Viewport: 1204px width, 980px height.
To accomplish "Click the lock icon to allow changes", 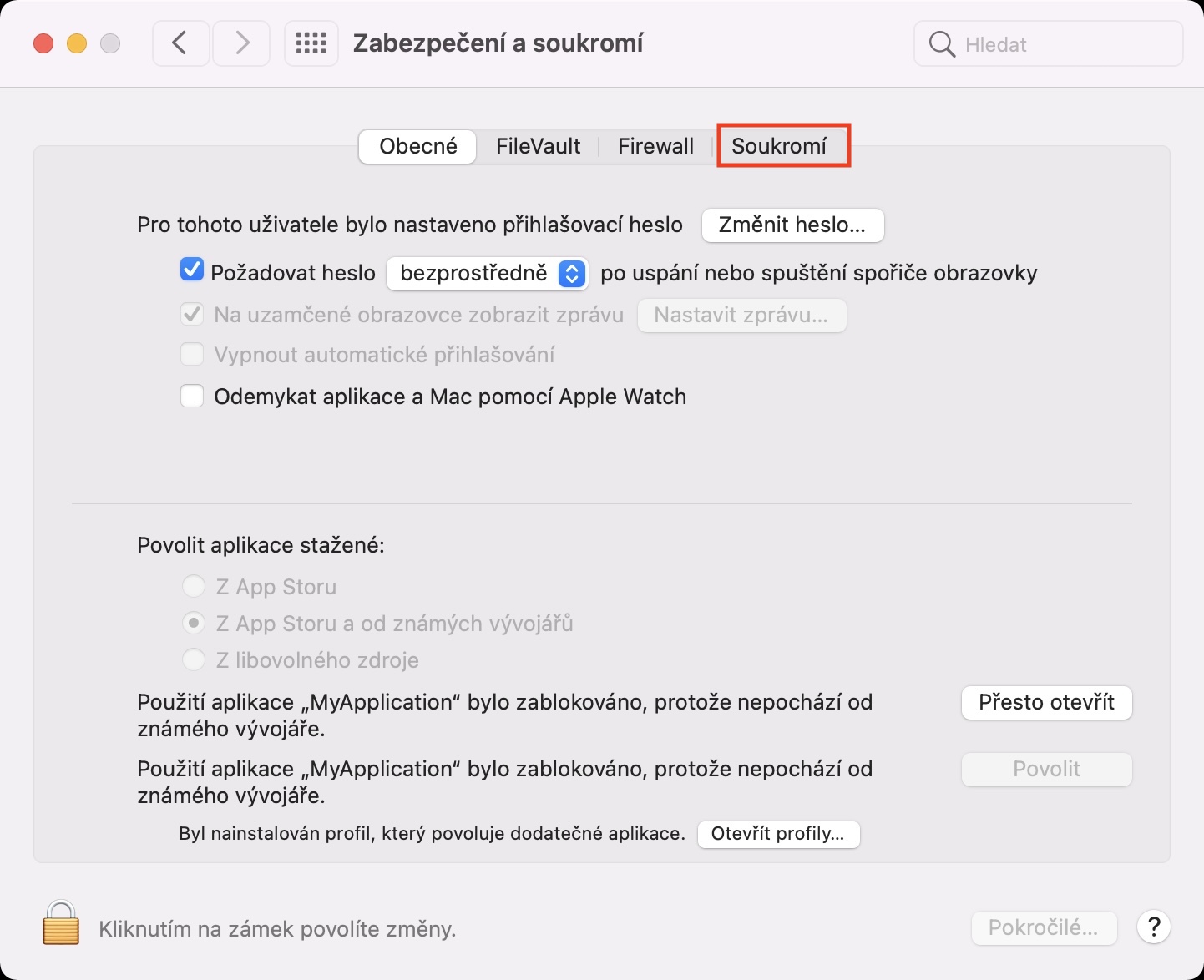I will pyautogui.click(x=61, y=923).
